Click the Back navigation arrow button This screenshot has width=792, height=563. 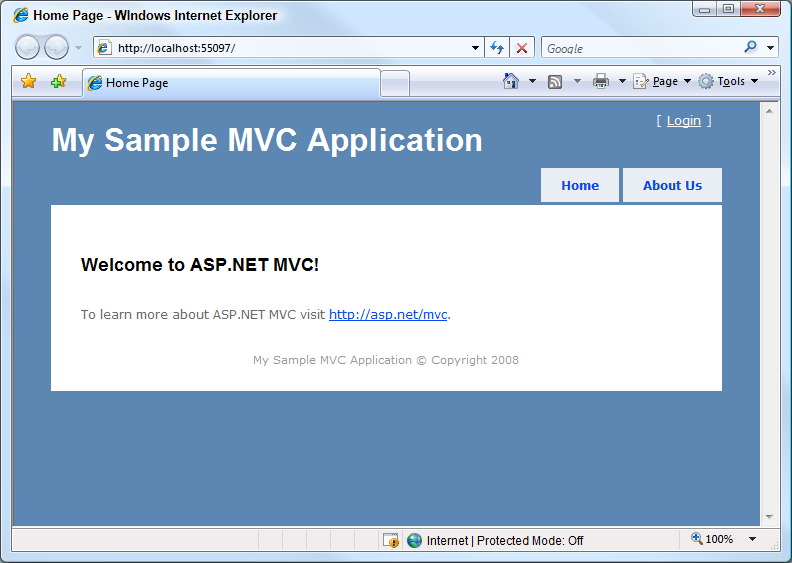tap(27, 48)
